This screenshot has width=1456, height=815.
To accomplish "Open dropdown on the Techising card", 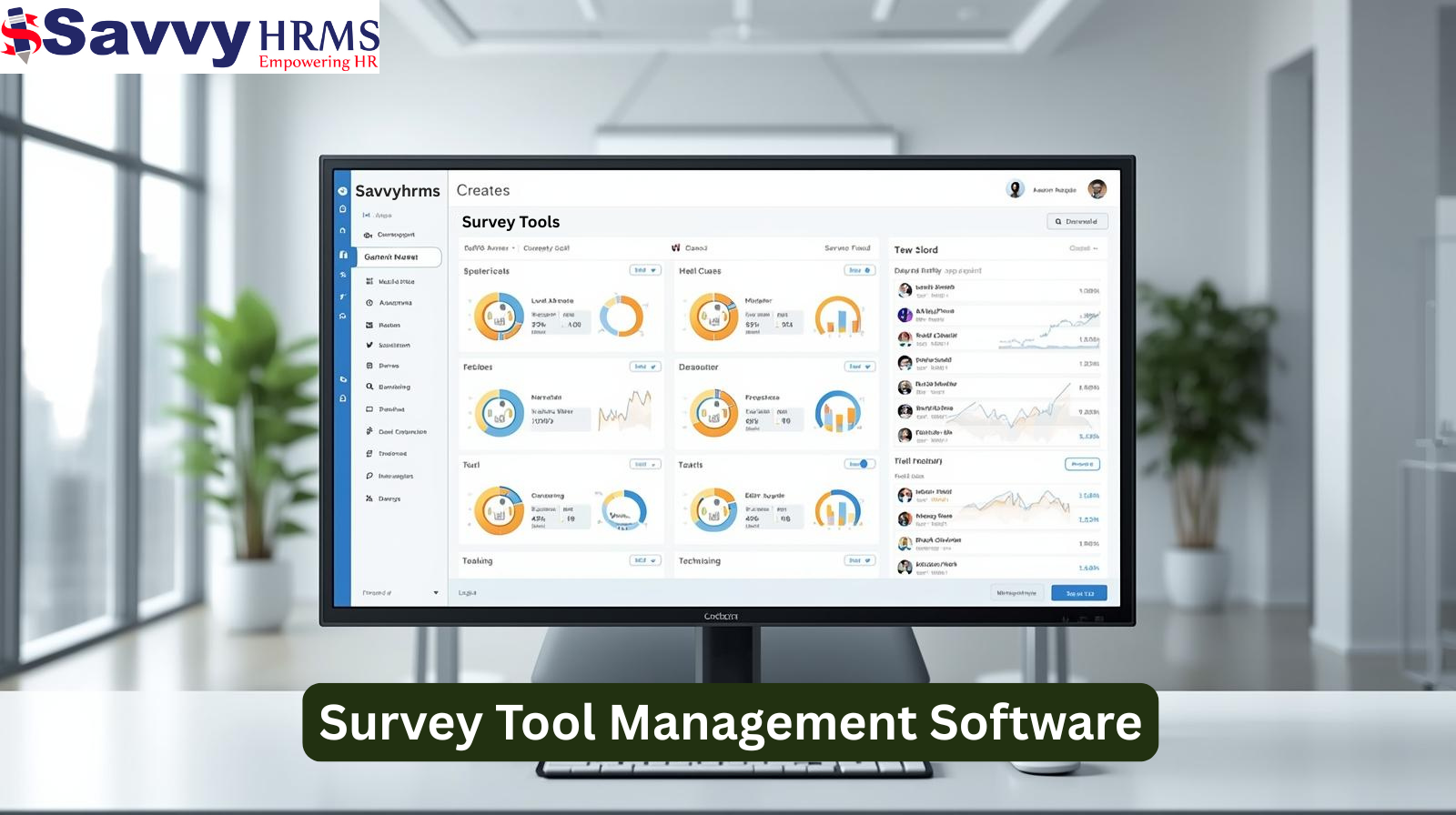I will coord(860,560).
